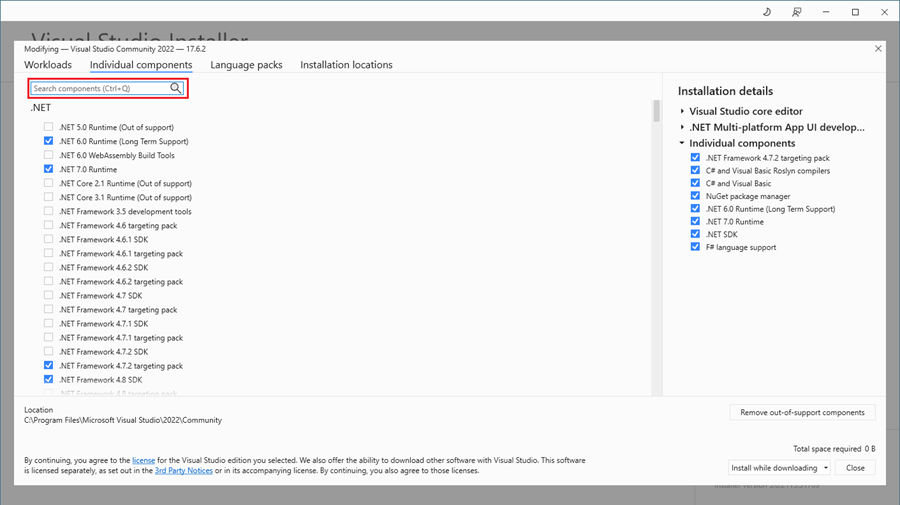
Task: Uncheck F# language support
Action: click(695, 247)
